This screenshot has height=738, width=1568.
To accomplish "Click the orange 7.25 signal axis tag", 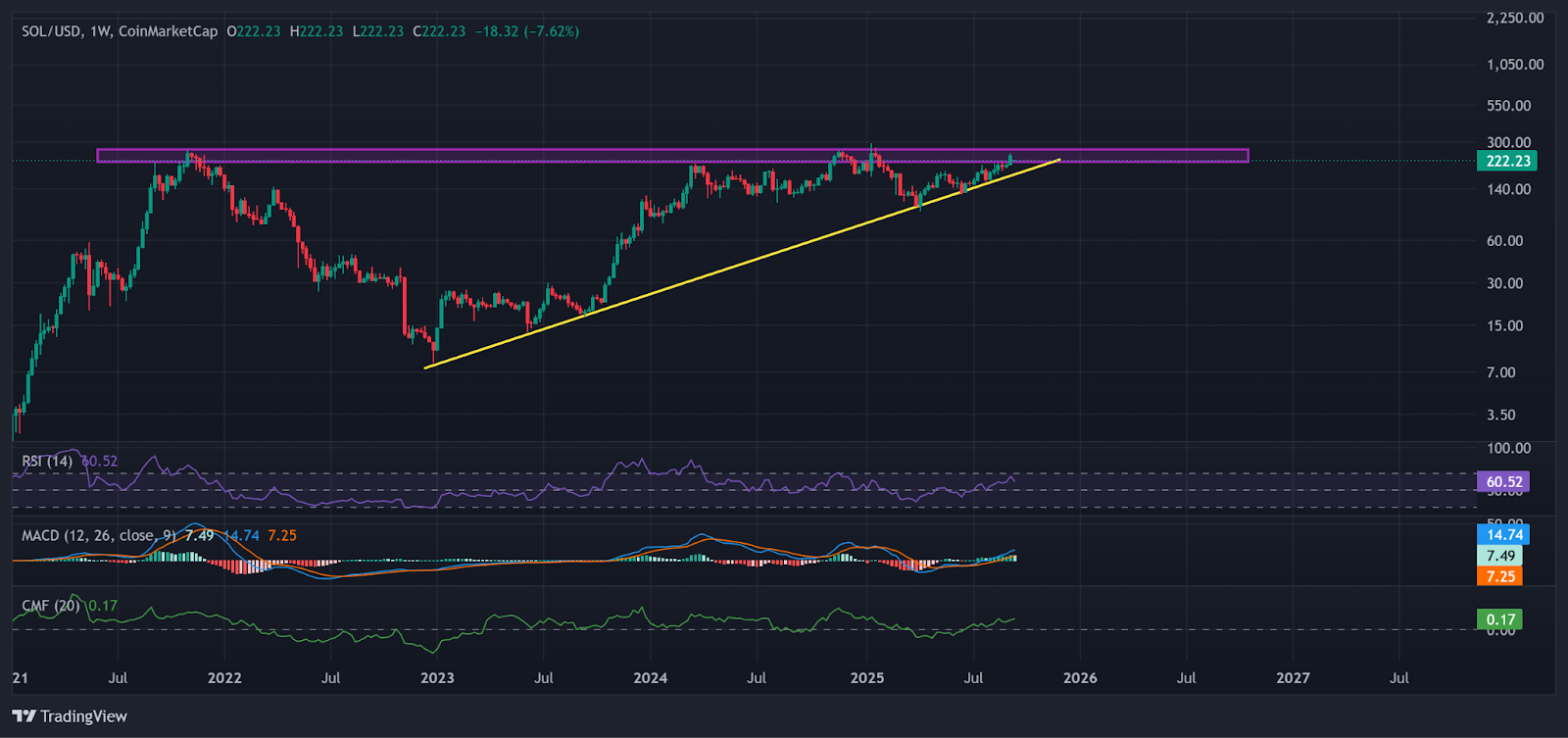I will tap(1500, 576).
